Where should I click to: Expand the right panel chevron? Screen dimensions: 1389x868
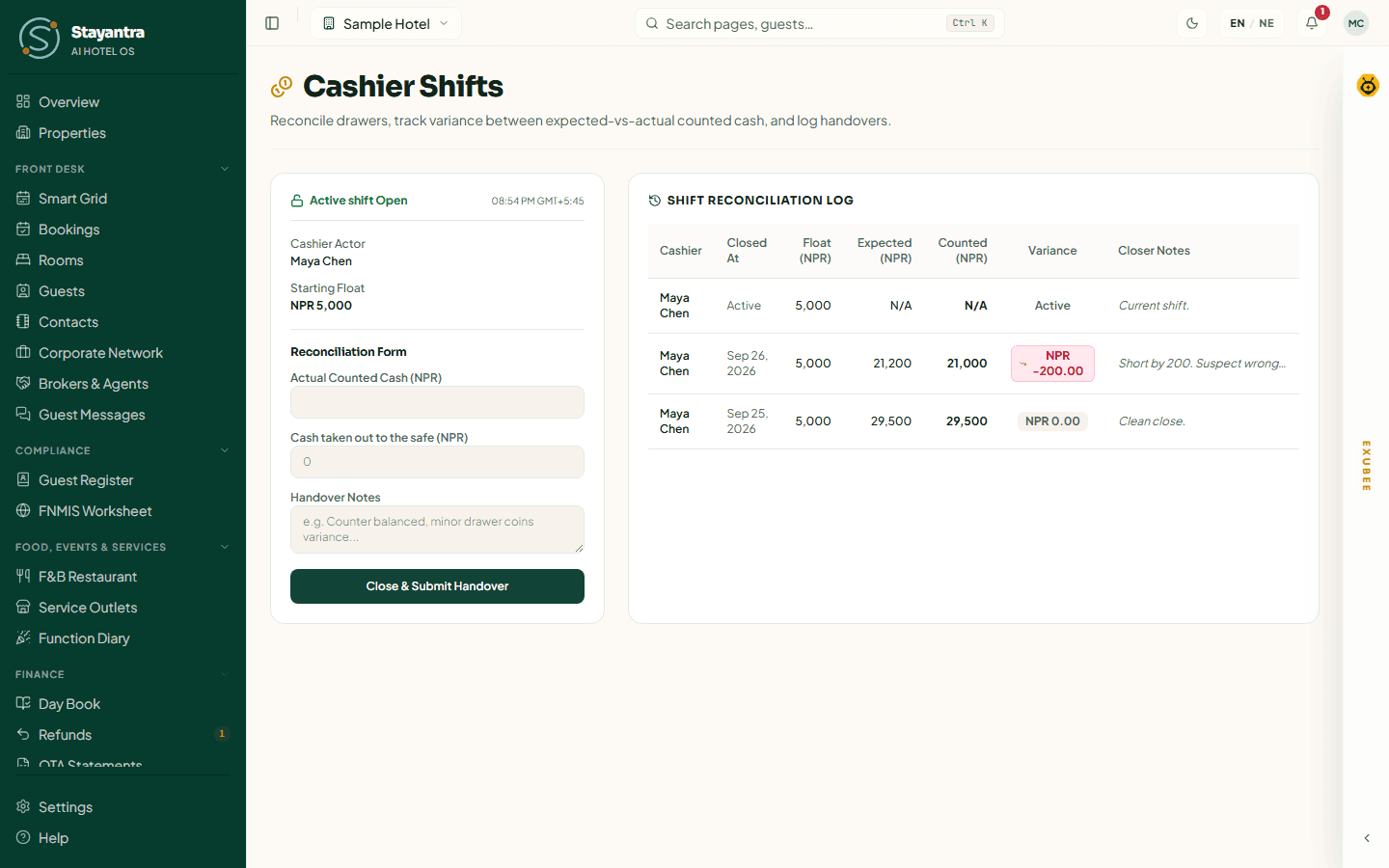tap(1367, 838)
